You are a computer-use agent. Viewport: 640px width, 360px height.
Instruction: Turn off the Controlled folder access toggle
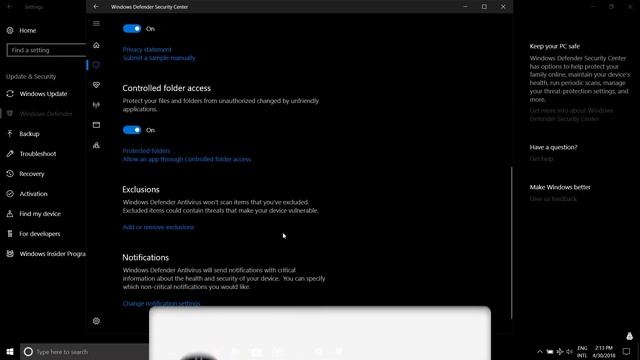point(132,130)
